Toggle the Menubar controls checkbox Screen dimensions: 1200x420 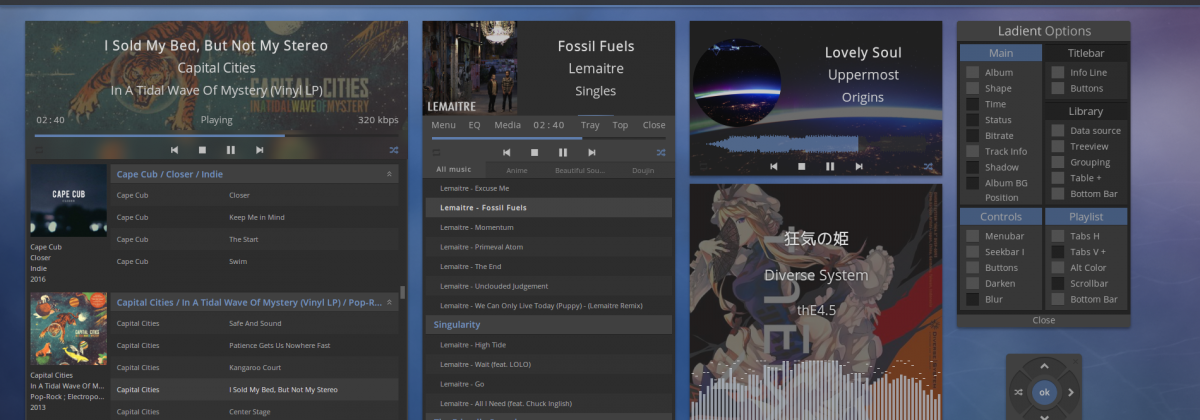click(x=972, y=236)
